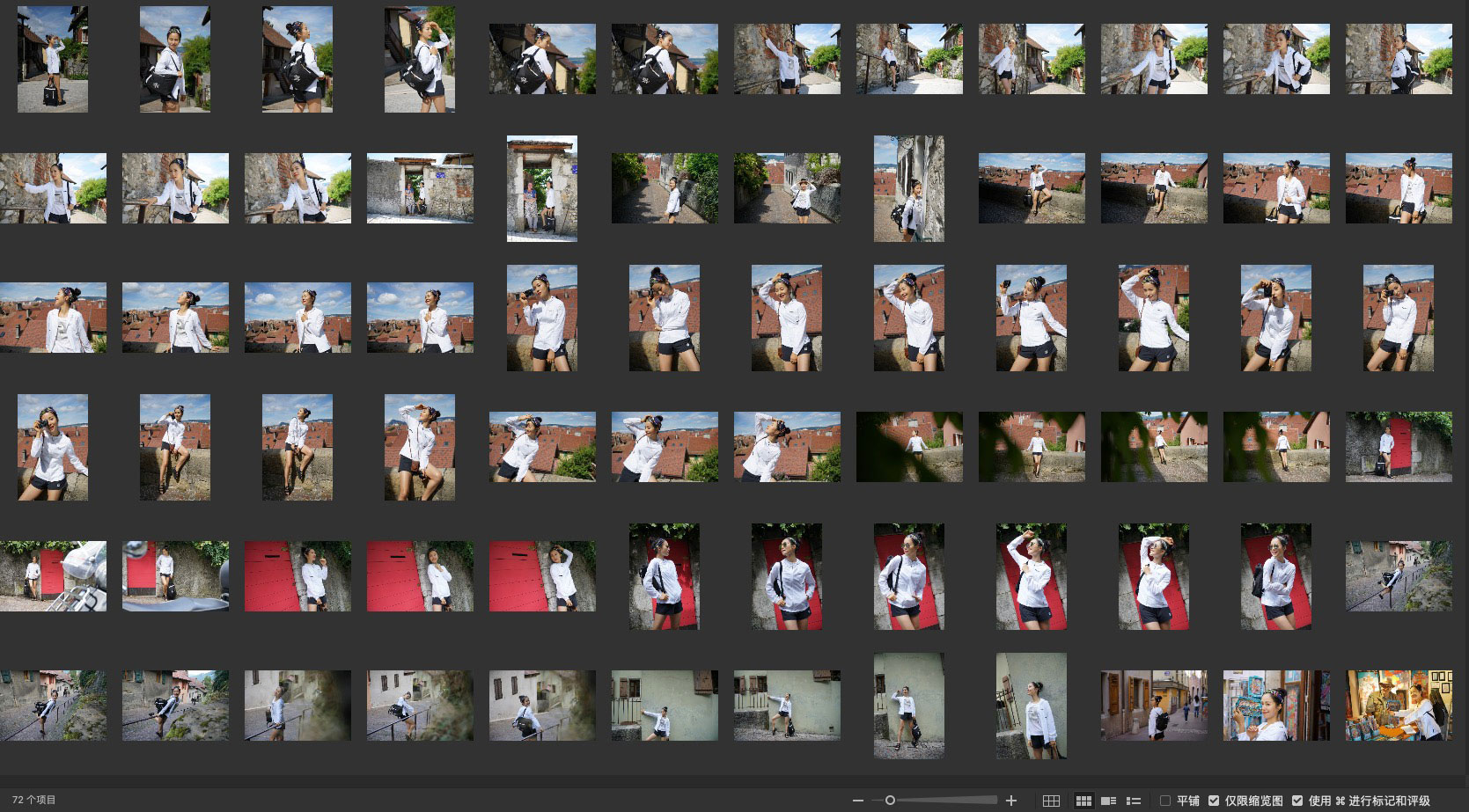Select the stone gateway portrait photo
Viewport: 1469px width, 812px height.
(542, 188)
